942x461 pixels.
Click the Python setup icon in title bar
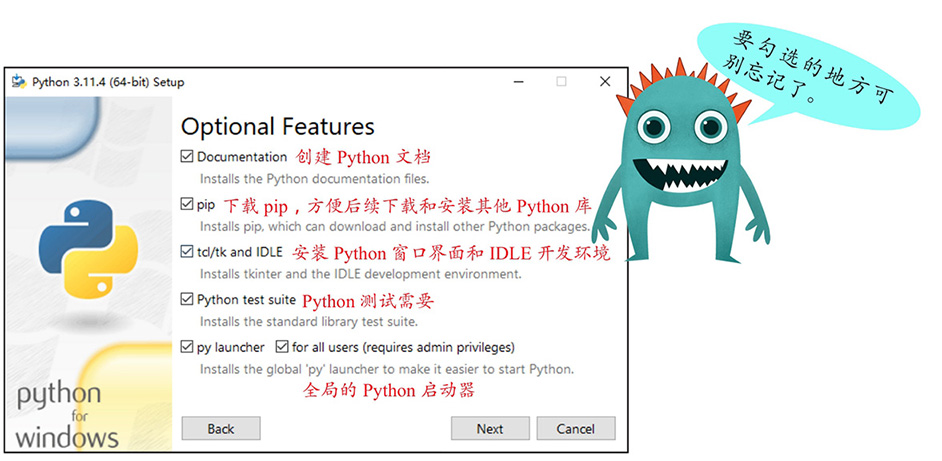pyautogui.click(x=19, y=82)
